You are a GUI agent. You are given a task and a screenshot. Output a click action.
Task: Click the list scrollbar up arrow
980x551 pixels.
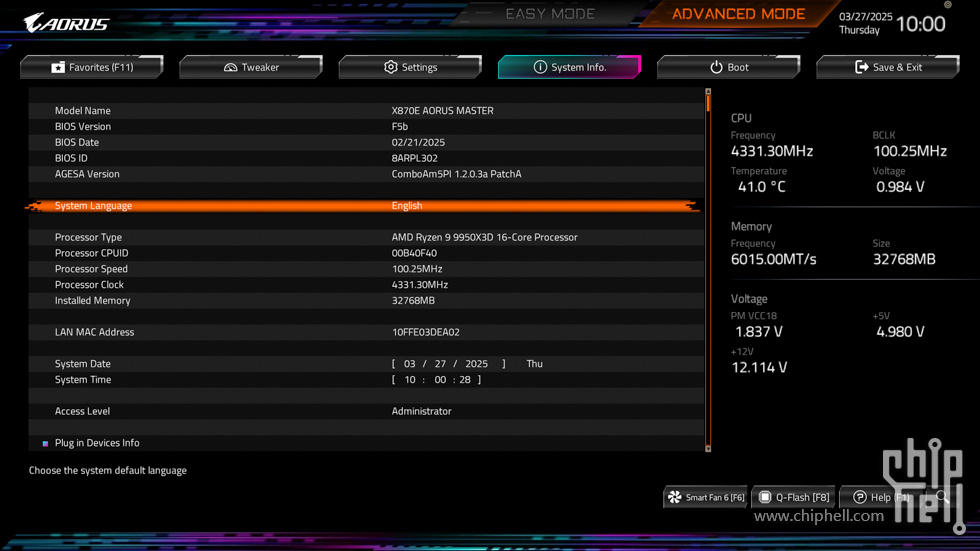coord(708,91)
